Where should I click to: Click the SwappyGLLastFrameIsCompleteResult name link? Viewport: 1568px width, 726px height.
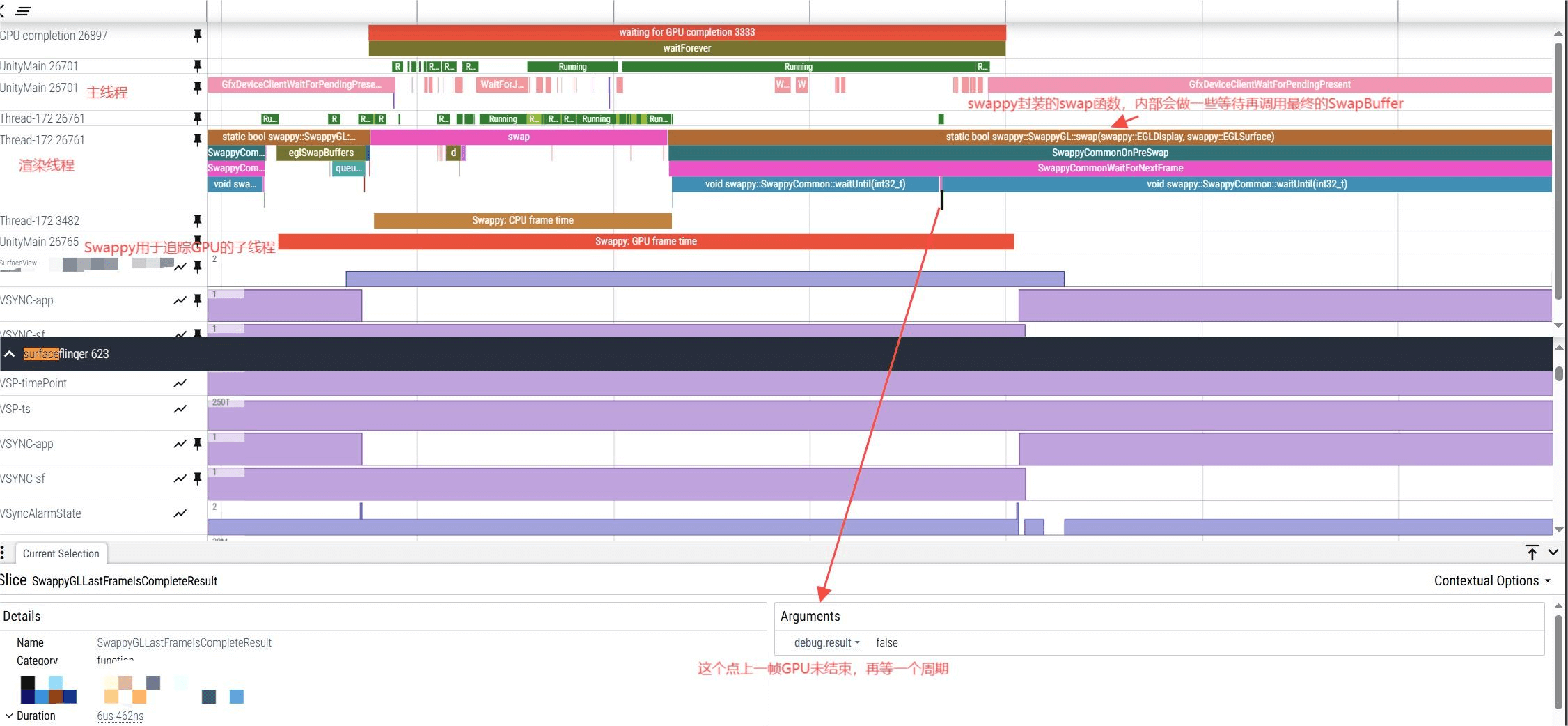[x=184, y=642]
